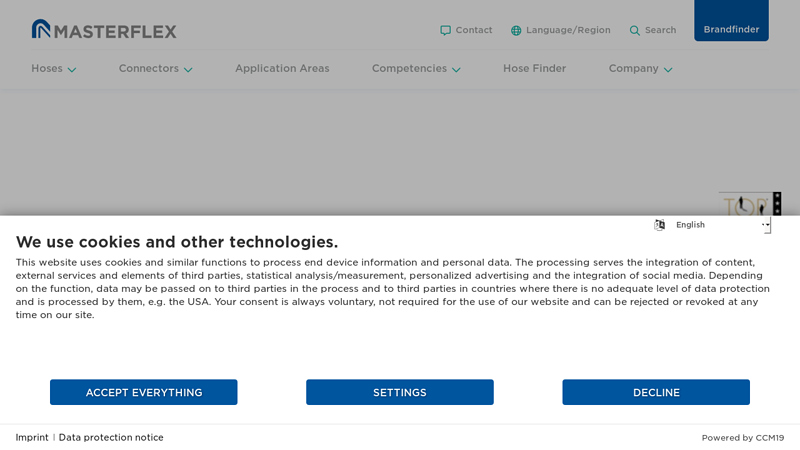Open the Imprint link
This screenshot has height=450, width=800.
(32, 437)
